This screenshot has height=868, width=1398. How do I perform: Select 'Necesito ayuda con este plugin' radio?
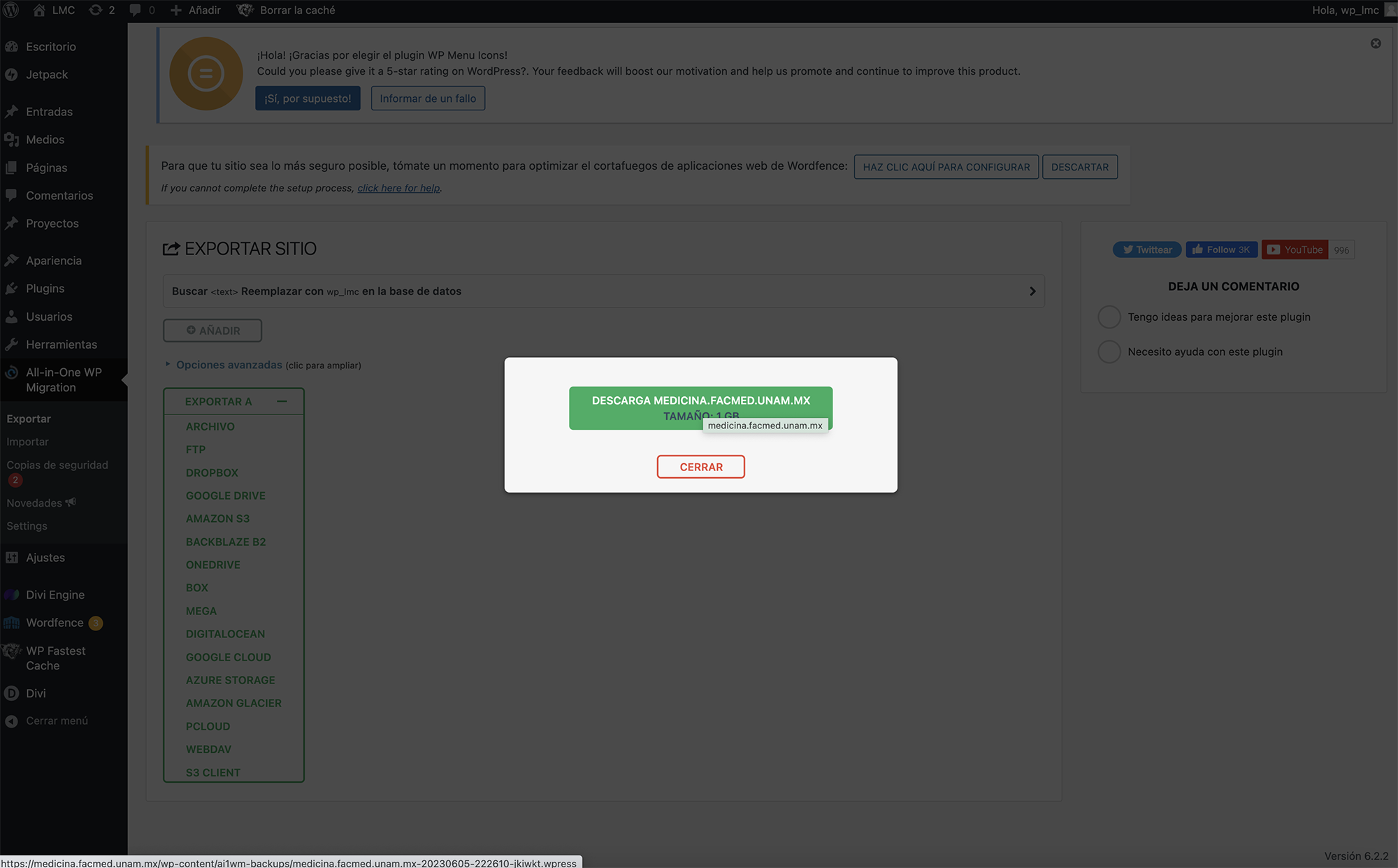(x=1109, y=352)
